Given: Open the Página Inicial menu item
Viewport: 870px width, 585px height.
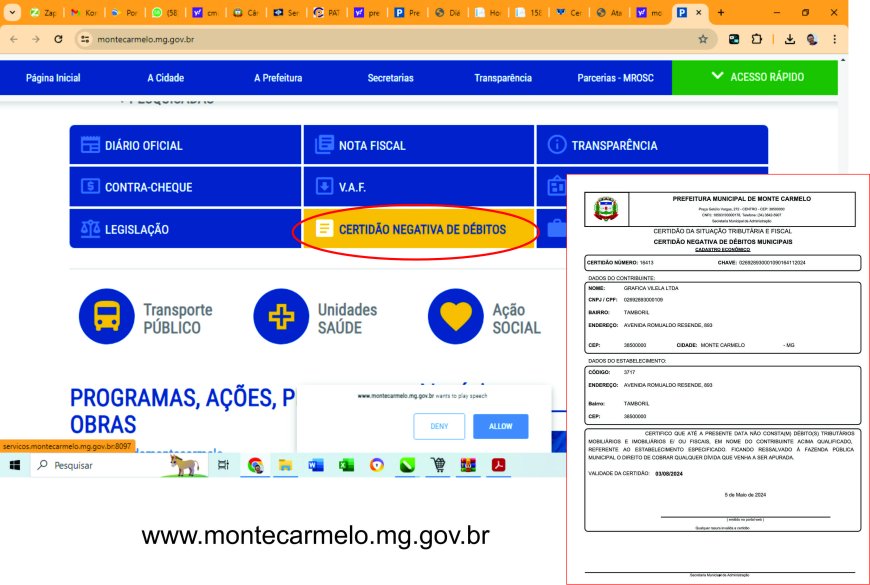Looking at the screenshot, I should 53,78.
